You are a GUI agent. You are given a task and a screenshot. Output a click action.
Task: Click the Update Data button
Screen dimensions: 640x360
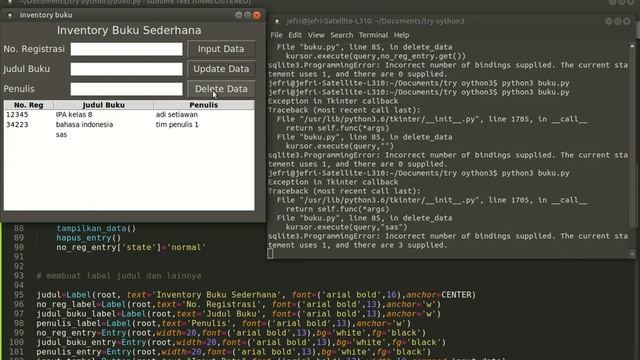[x=221, y=69]
